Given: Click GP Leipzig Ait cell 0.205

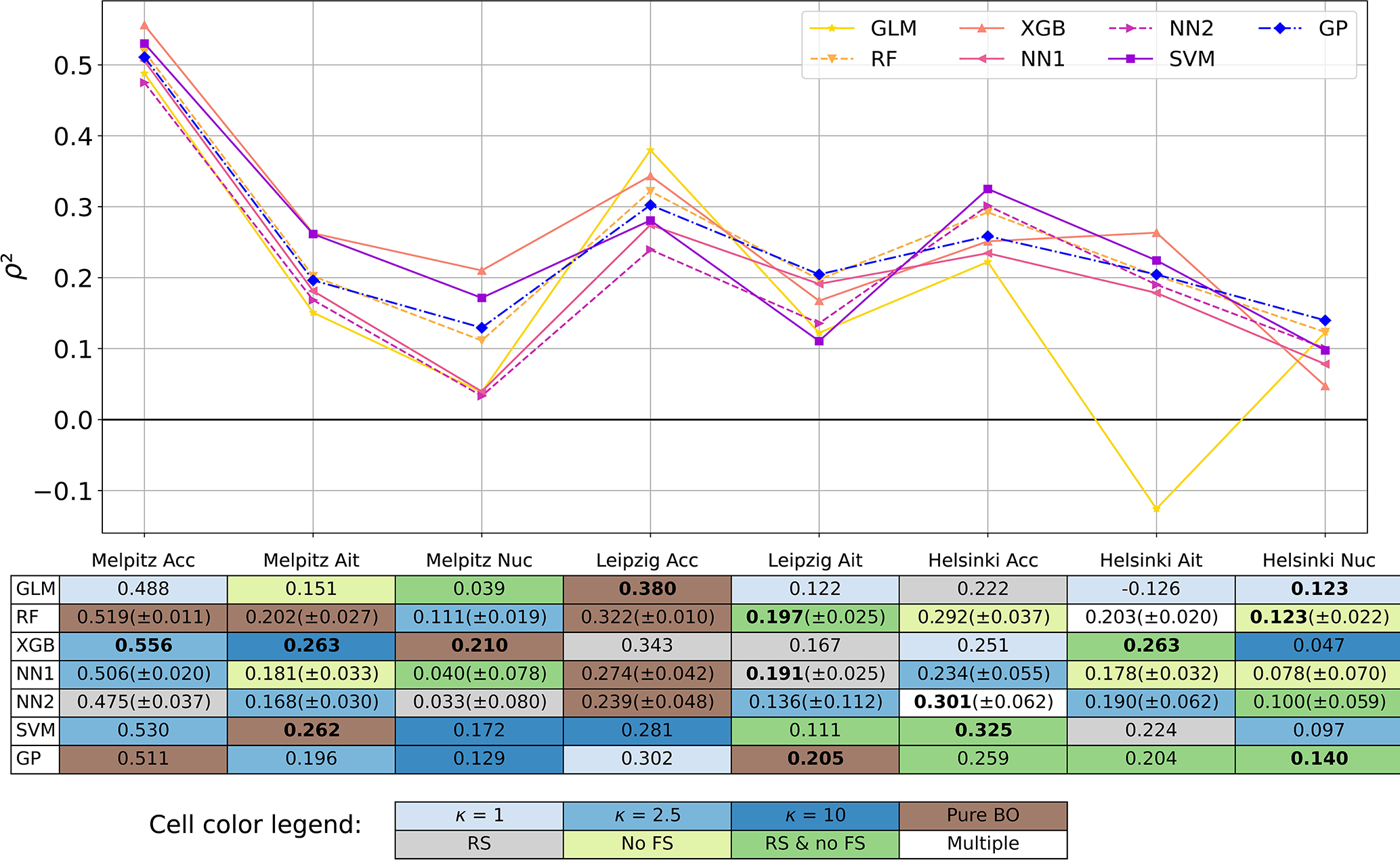Looking at the screenshot, I should click(815, 758).
